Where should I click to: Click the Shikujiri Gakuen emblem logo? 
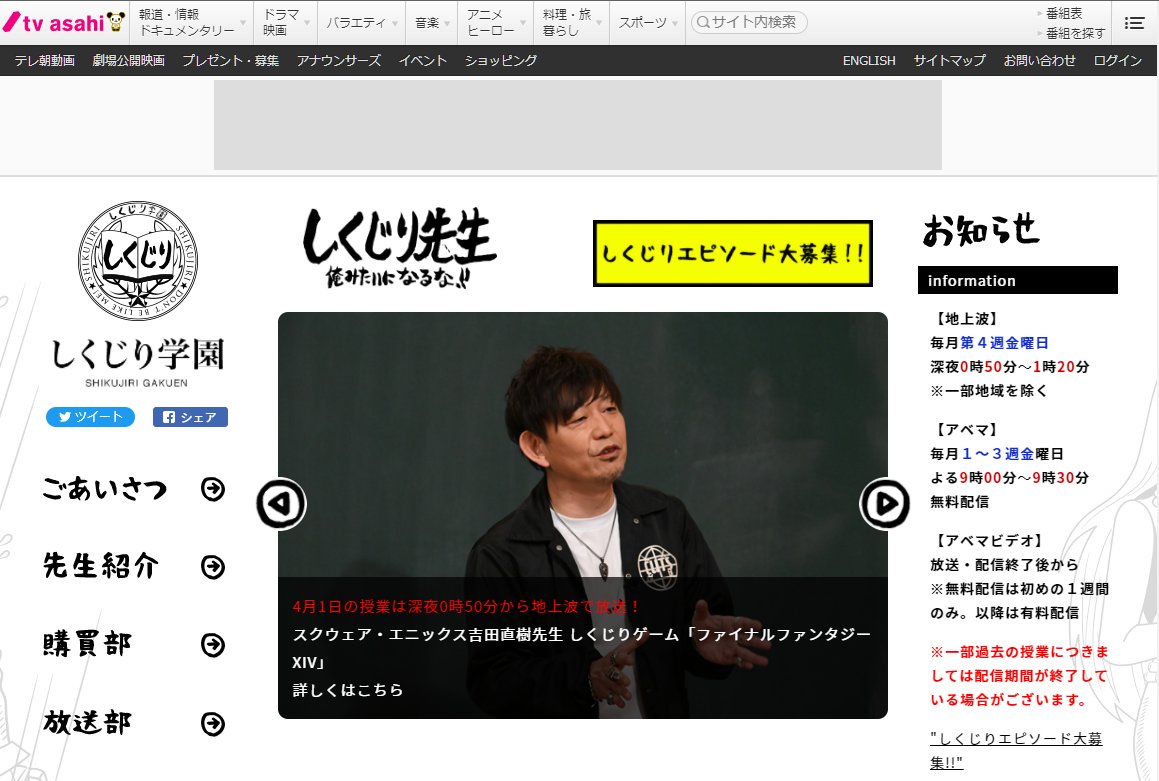pos(137,259)
